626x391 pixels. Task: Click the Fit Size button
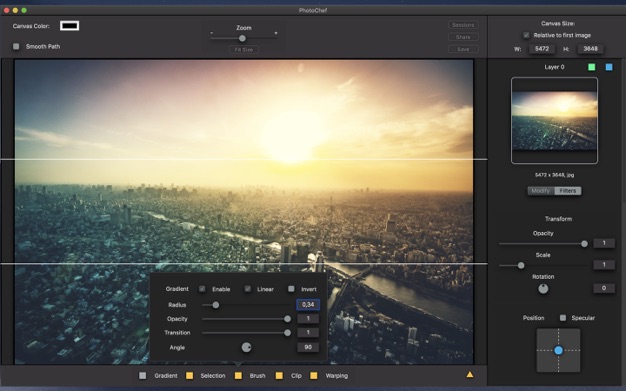[244, 50]
